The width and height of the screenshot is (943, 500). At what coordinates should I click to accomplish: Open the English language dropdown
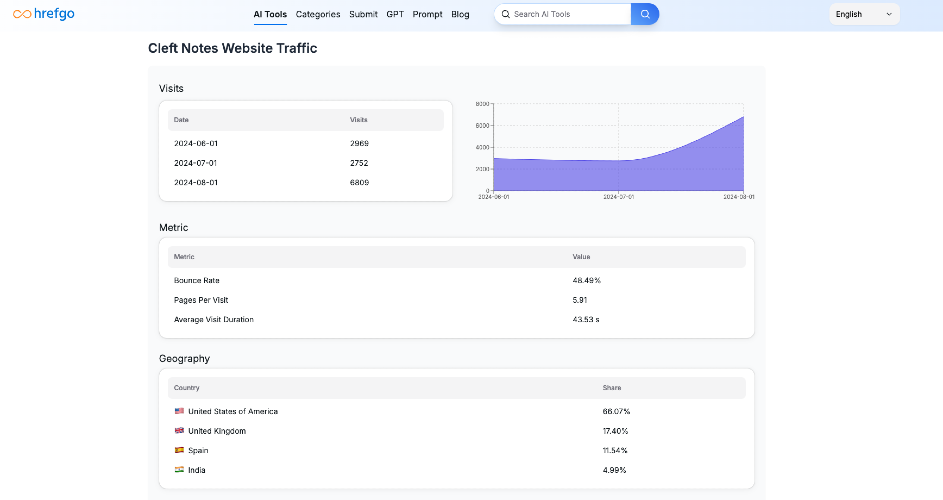(x=864, y=14)
